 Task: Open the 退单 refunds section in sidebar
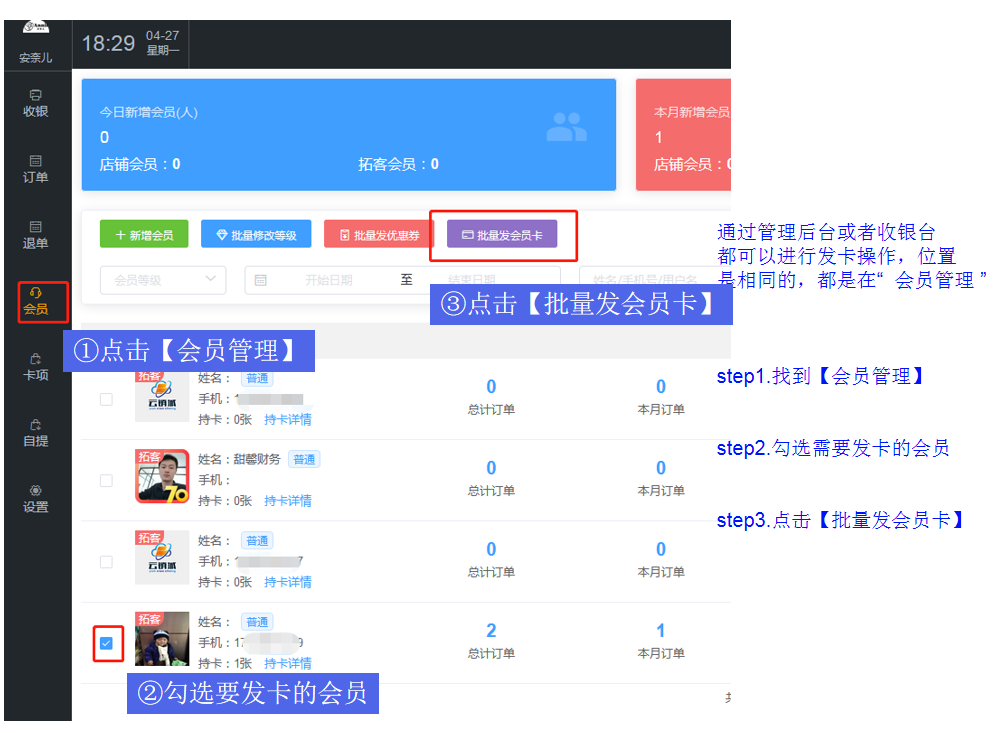[36, 235]
